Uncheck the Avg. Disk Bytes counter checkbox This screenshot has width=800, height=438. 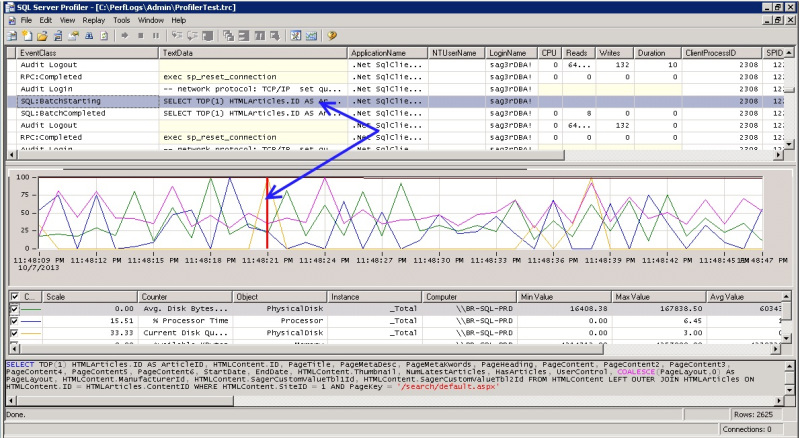coord(13,310)
